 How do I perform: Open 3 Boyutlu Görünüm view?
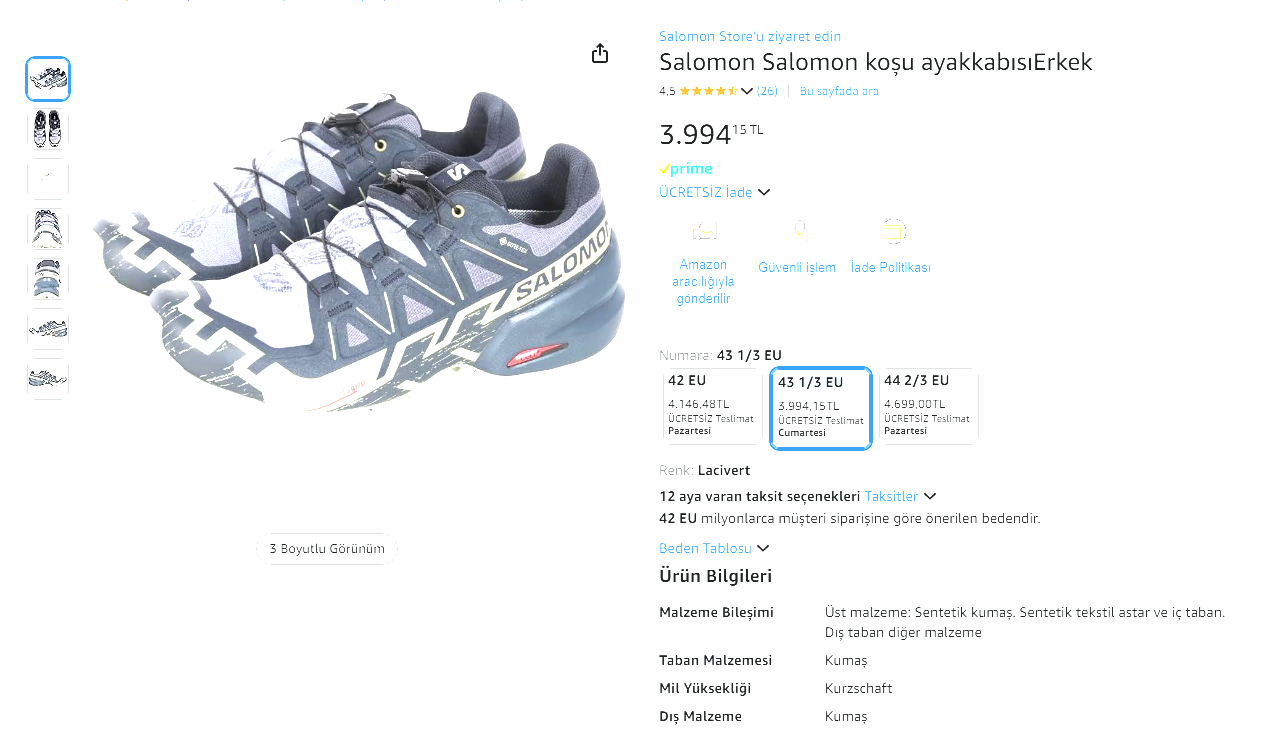[327, 549]
